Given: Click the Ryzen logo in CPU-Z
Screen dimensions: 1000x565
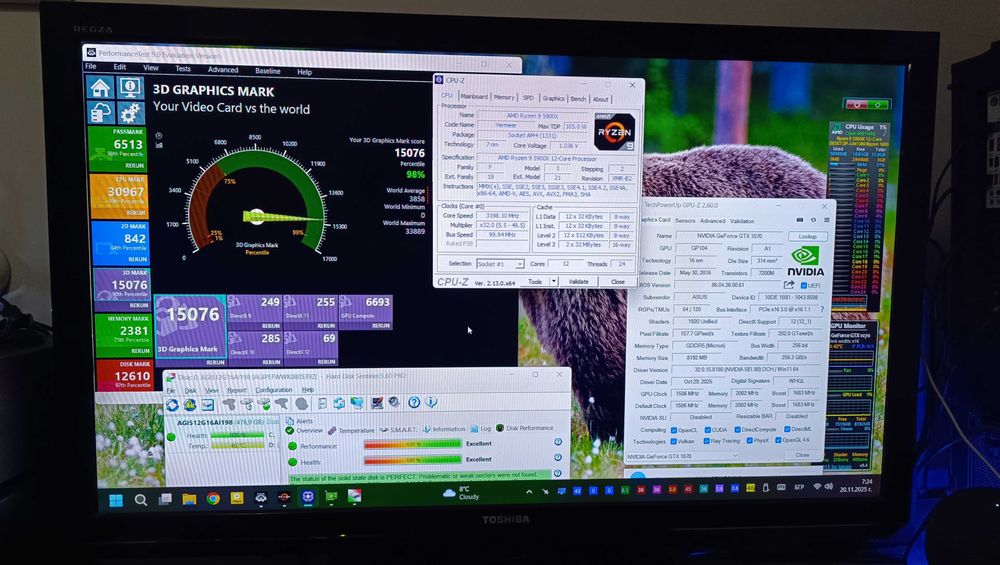Looking at the screenshot, I should (x=614, y=131).
